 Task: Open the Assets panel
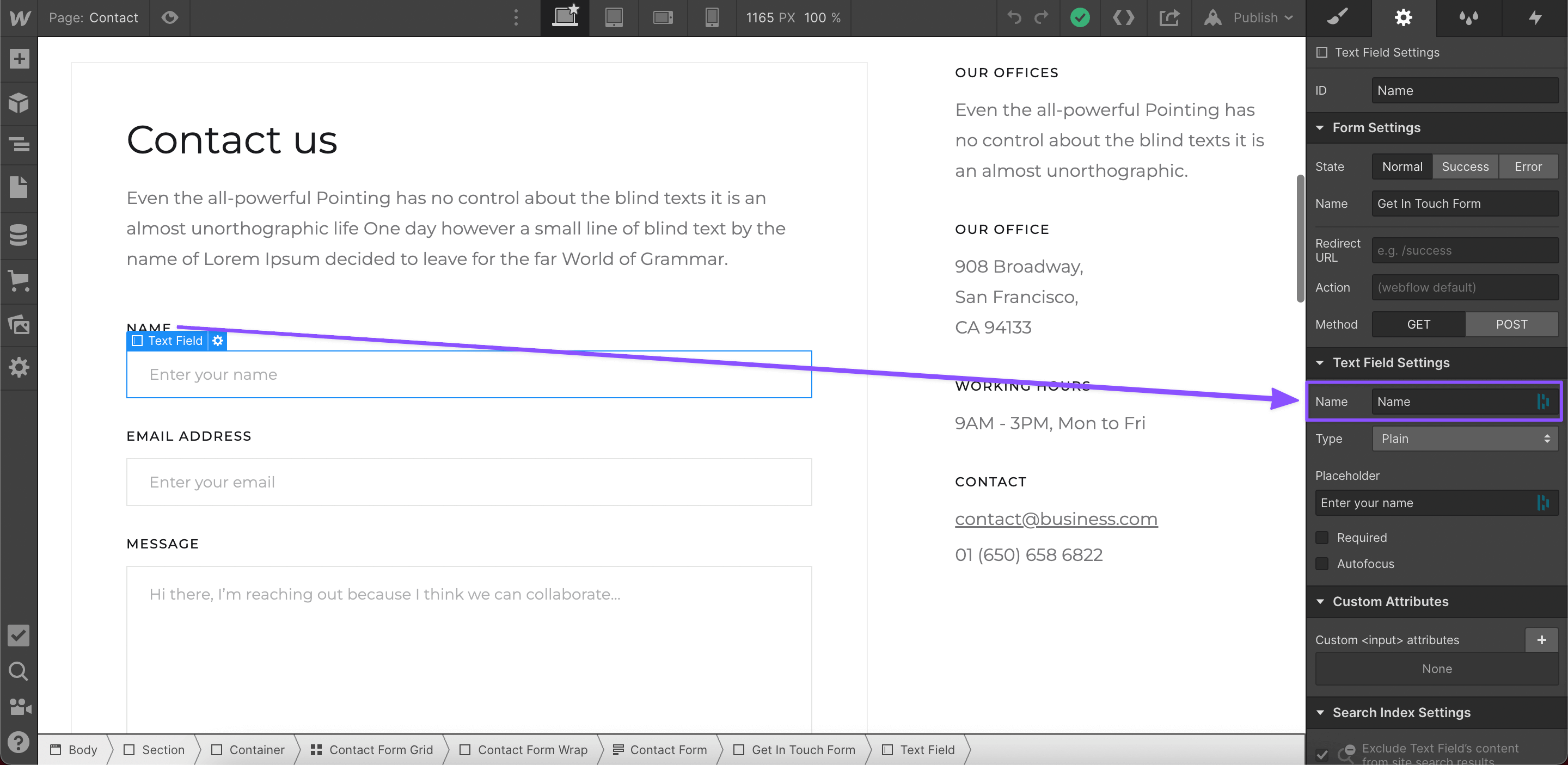click(20, 325)
